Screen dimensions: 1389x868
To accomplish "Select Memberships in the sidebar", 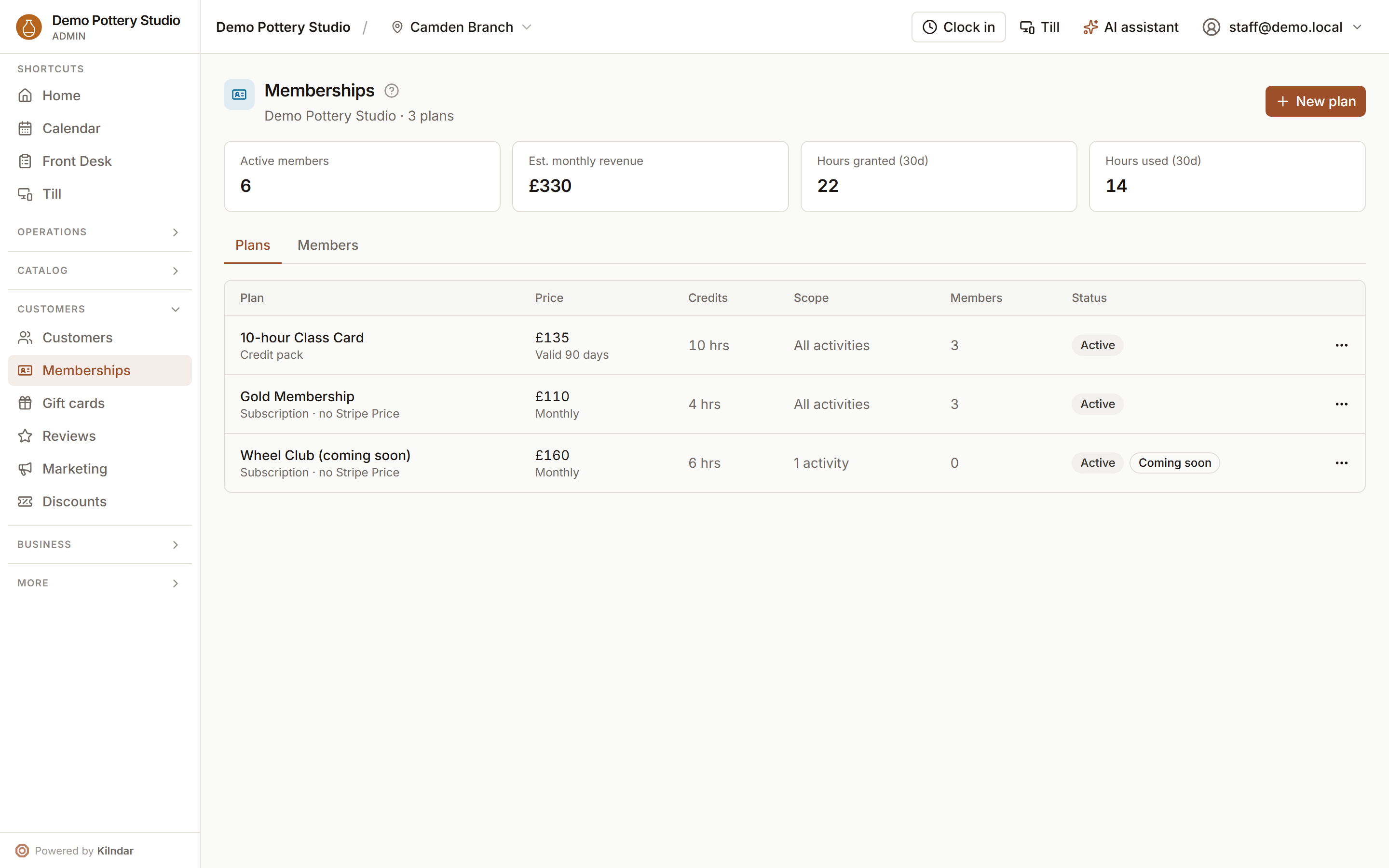I will 99,370.
